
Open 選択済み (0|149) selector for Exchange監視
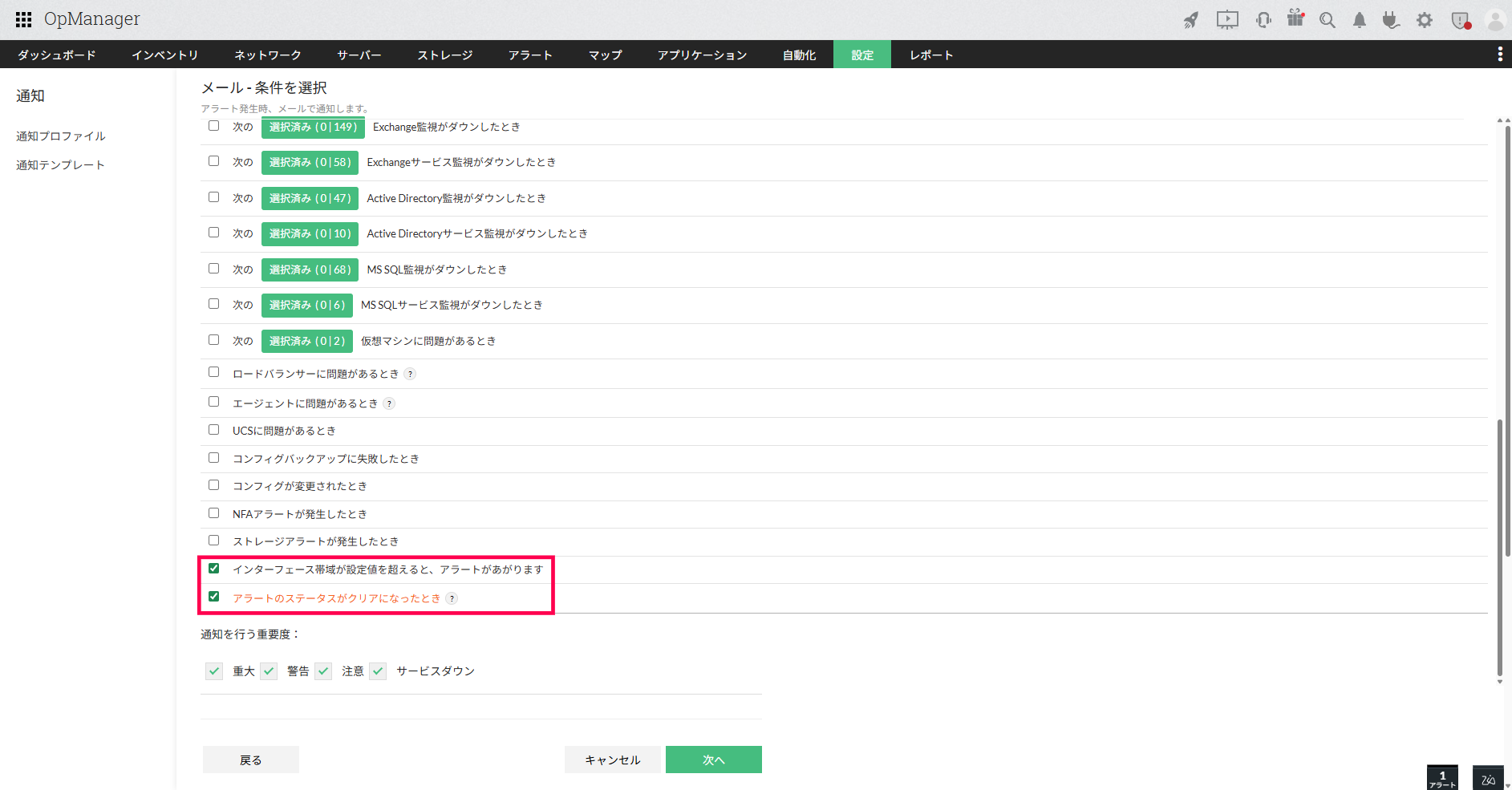coord(313,127)
